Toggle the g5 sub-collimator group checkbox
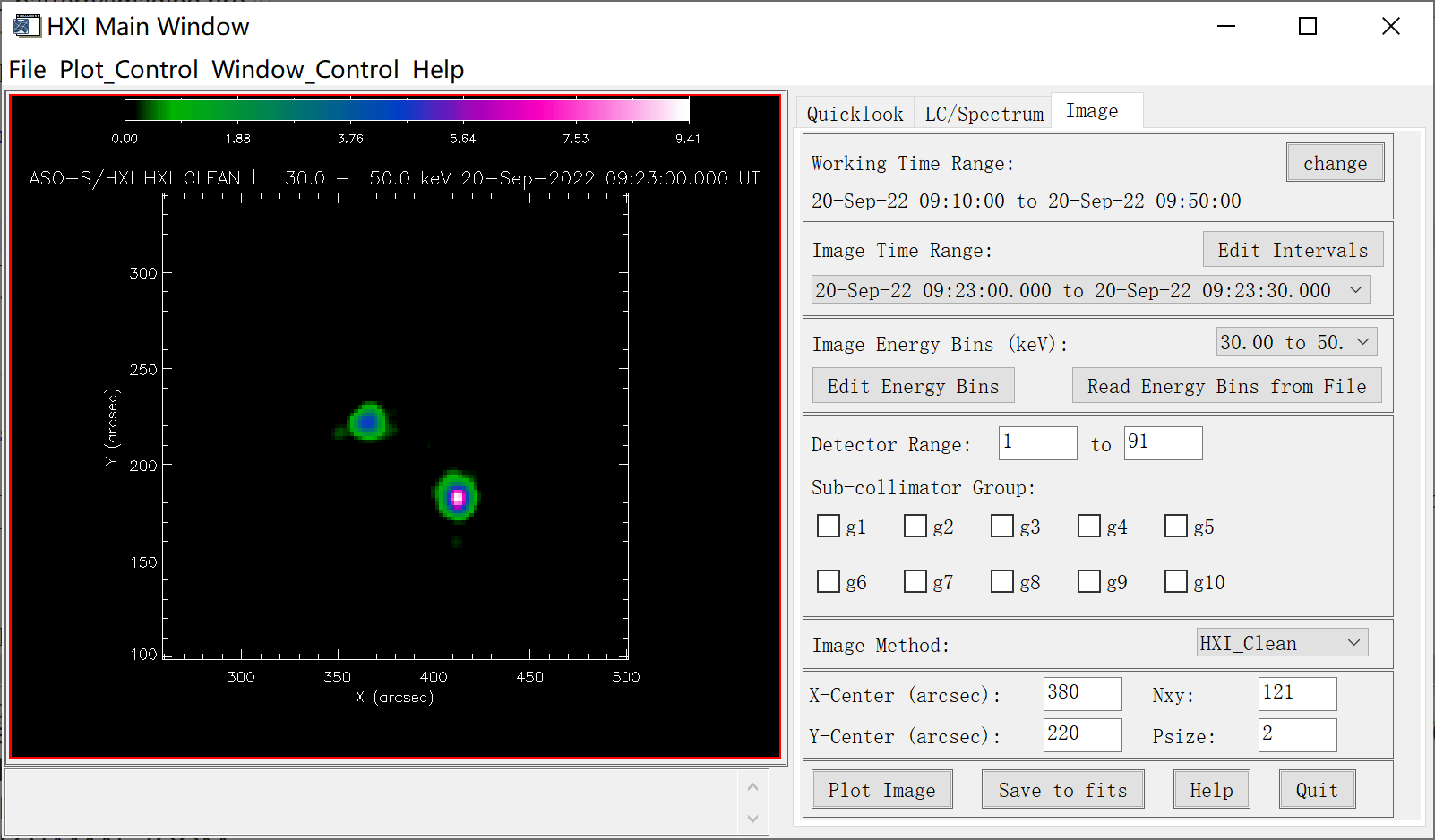 (1176, 526)
